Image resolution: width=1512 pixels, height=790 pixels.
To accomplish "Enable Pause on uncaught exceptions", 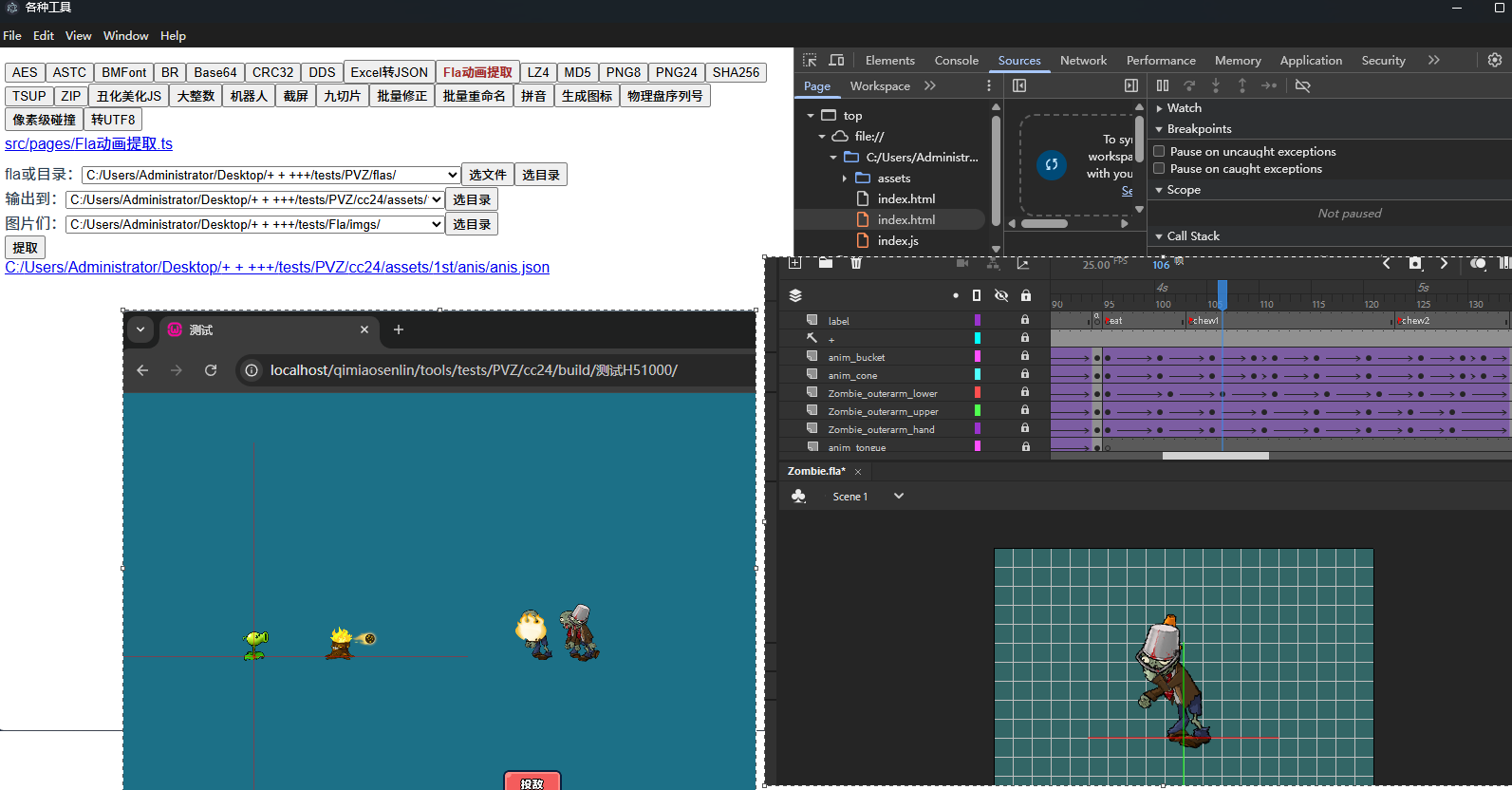I will coord(1159,151).
